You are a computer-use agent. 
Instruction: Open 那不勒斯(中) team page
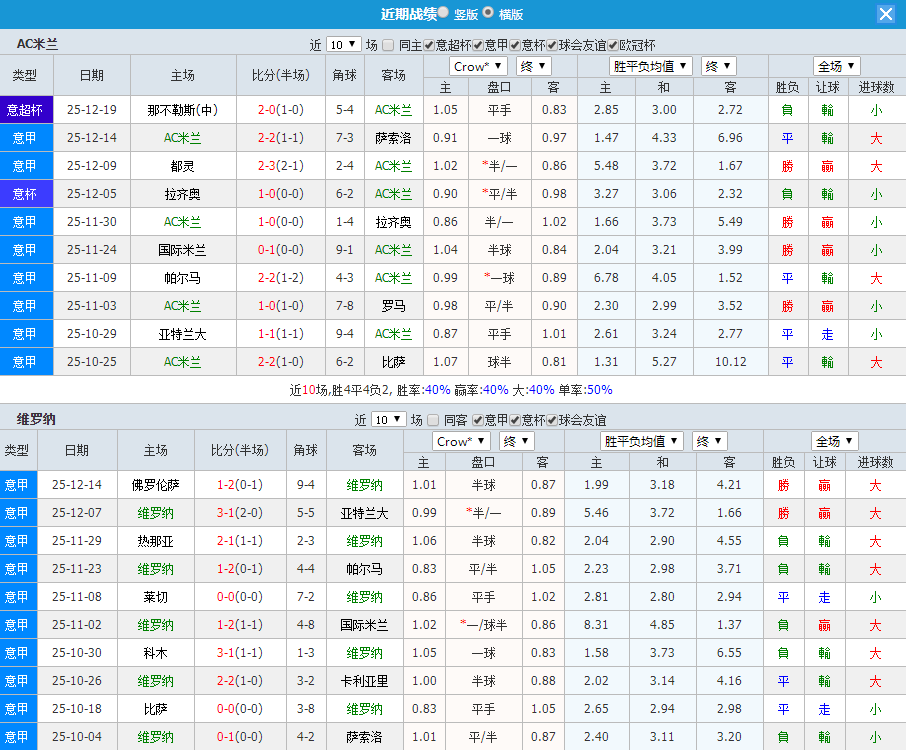tap(183, 109)
